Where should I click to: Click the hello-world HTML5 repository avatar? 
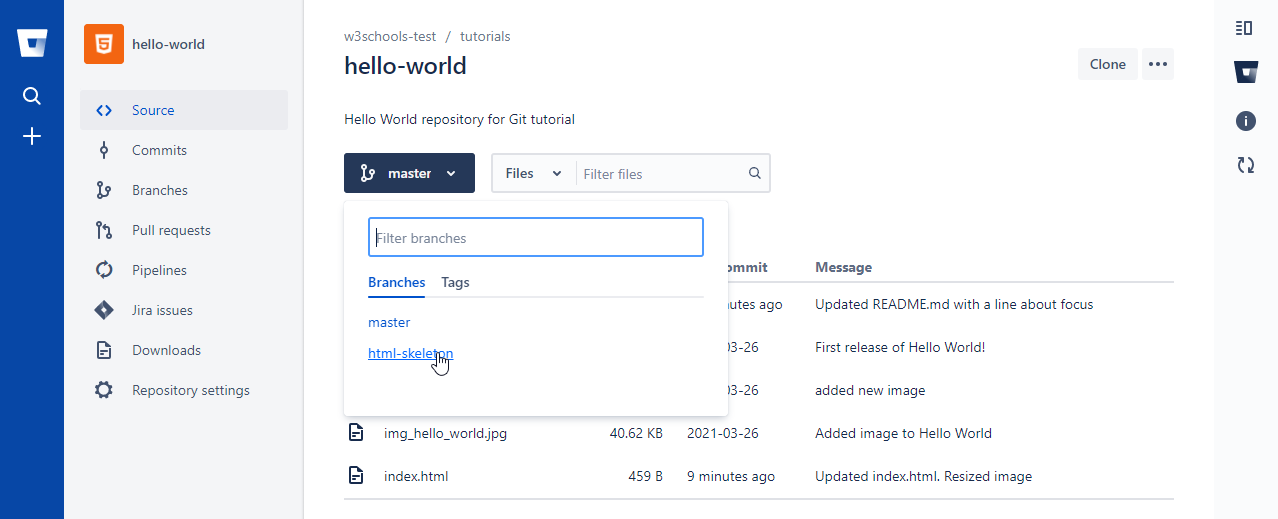[104, 44]
